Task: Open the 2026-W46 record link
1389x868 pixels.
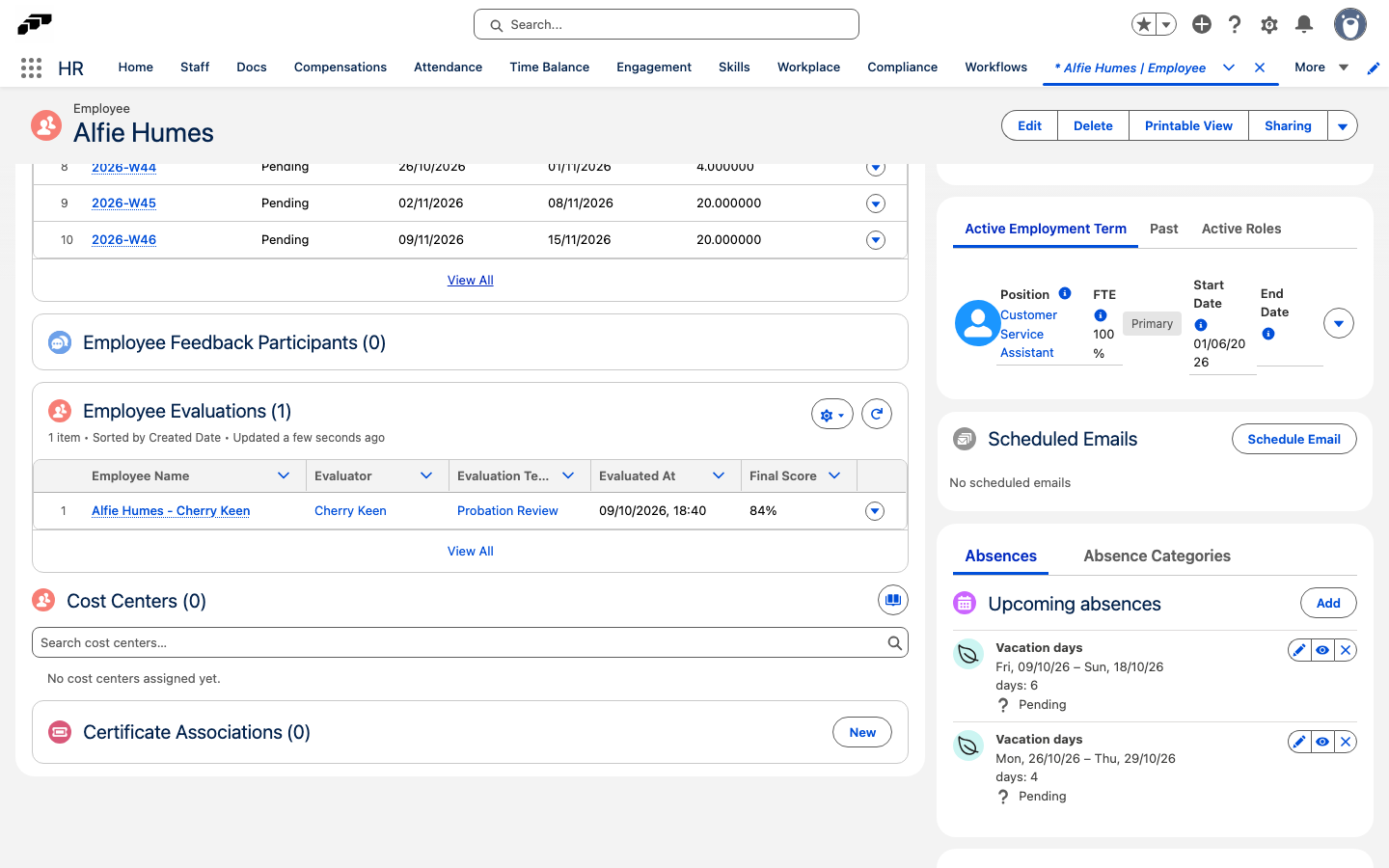Action: click(123, 240)
